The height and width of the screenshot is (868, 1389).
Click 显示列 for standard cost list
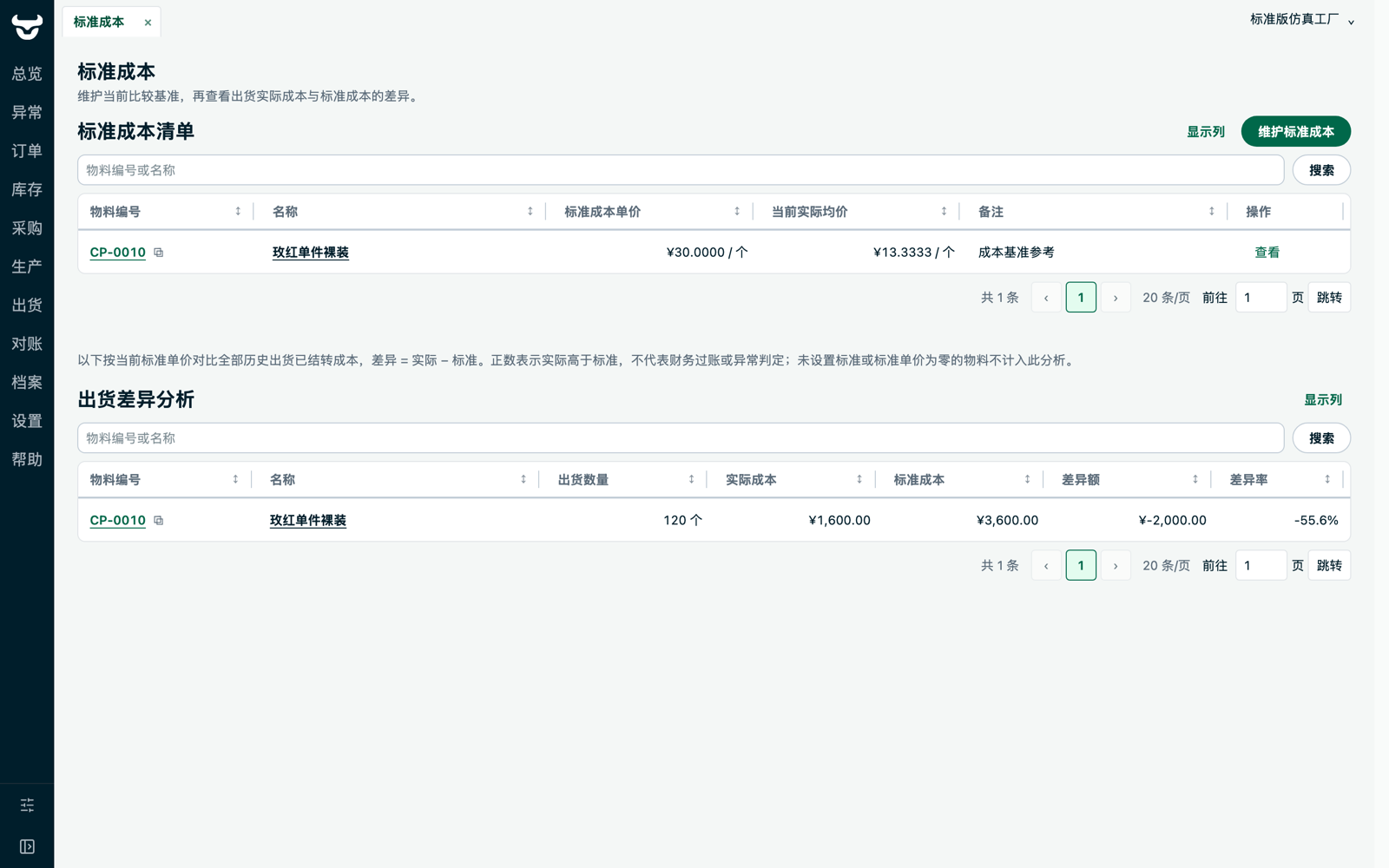[x=1206, y=132]
